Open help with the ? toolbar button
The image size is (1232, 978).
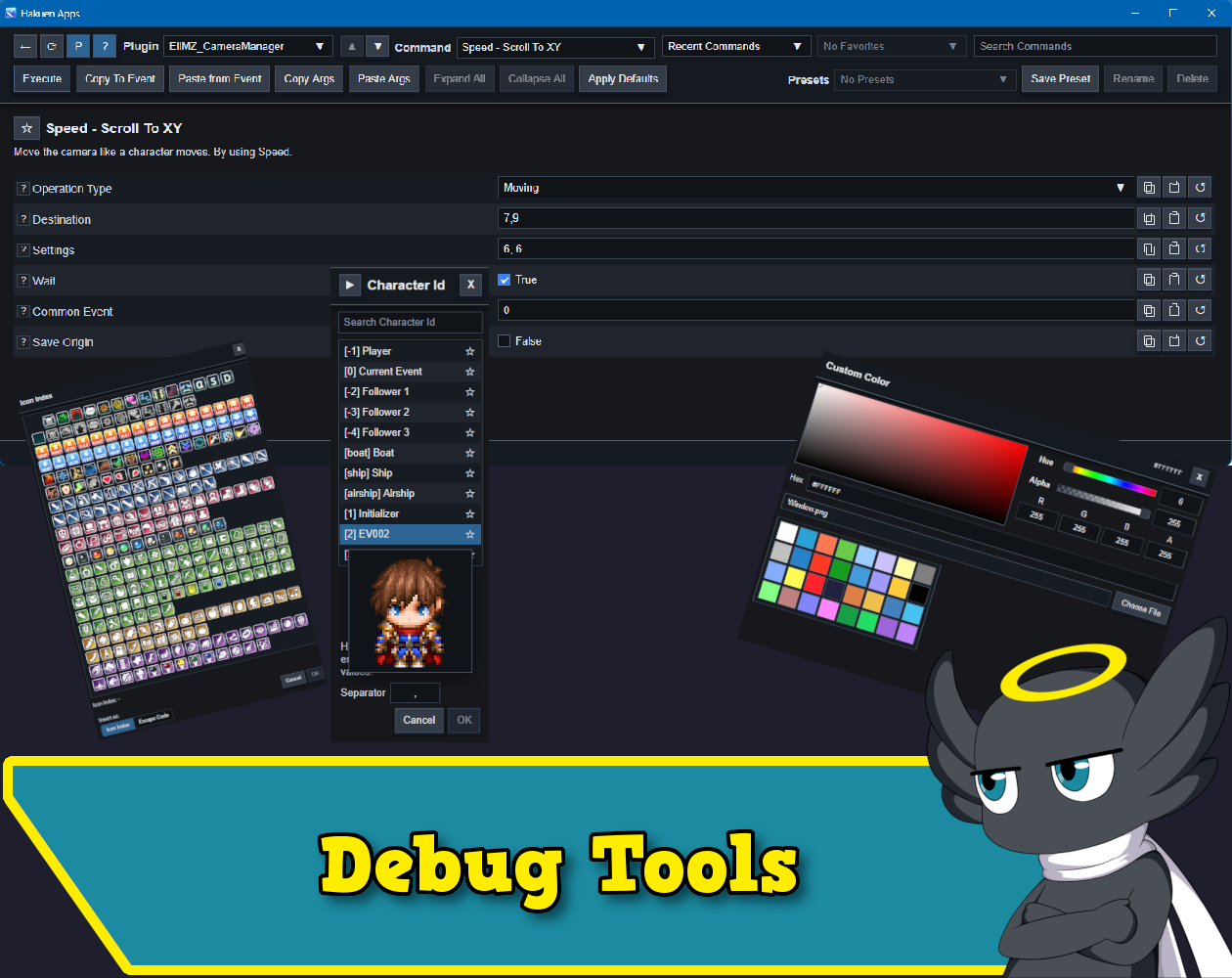pyautogui.click(x=105, y=46)
